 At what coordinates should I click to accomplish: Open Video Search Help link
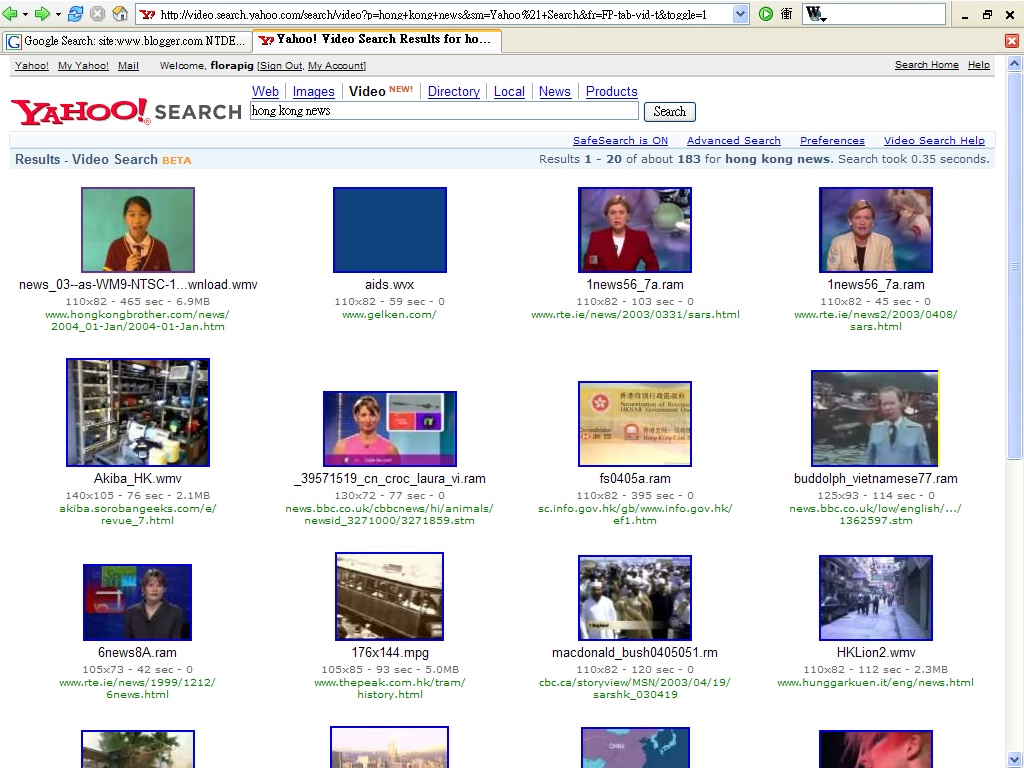tap(934, 140)
